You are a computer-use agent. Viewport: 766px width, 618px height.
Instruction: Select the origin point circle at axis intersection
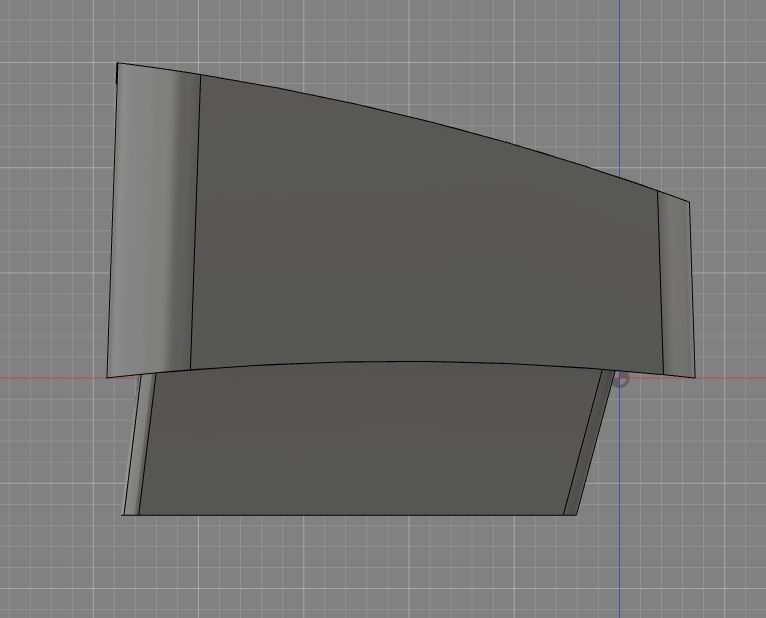coord(621,379)
